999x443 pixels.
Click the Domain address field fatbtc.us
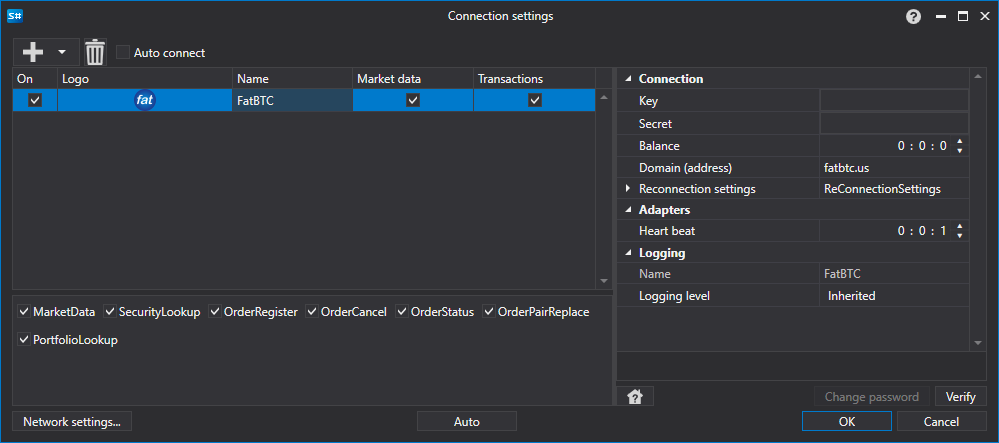(895, 168)
